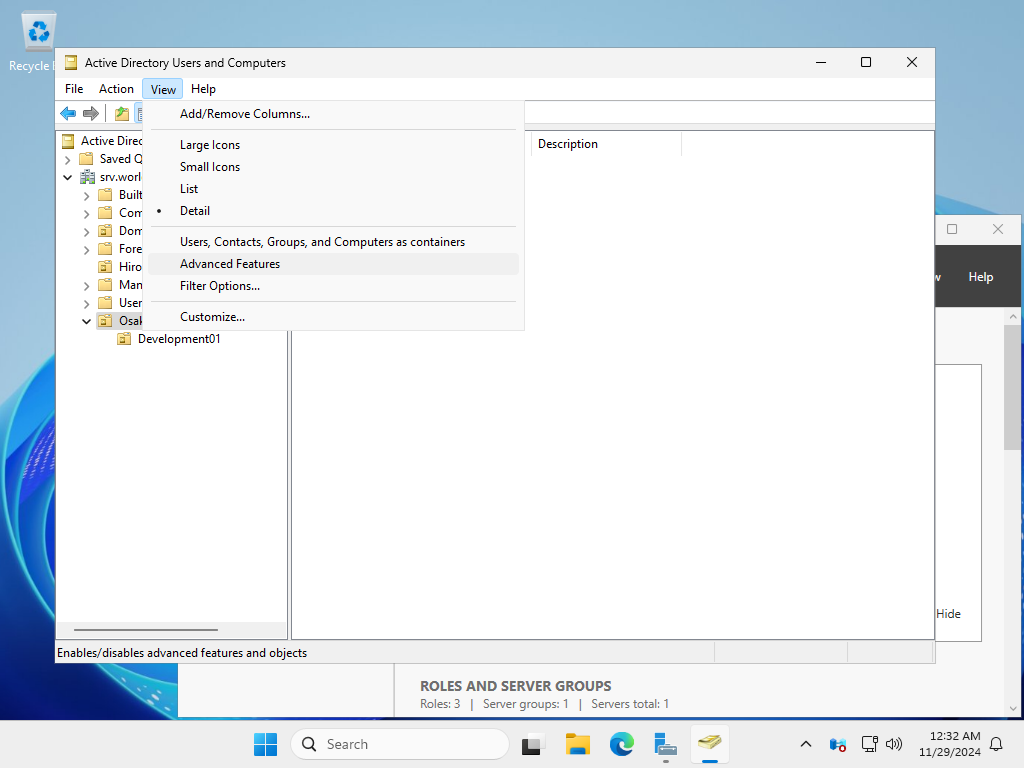Viewport: 1024px width, 768px height.
Task: Click the Up one level folder icon
Action: [122, 114]
